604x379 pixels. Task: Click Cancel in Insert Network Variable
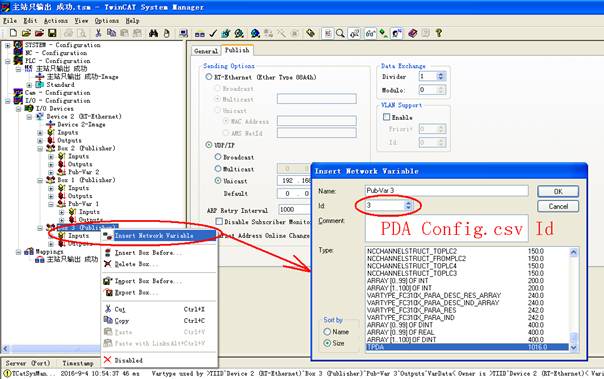pos(558,206)
